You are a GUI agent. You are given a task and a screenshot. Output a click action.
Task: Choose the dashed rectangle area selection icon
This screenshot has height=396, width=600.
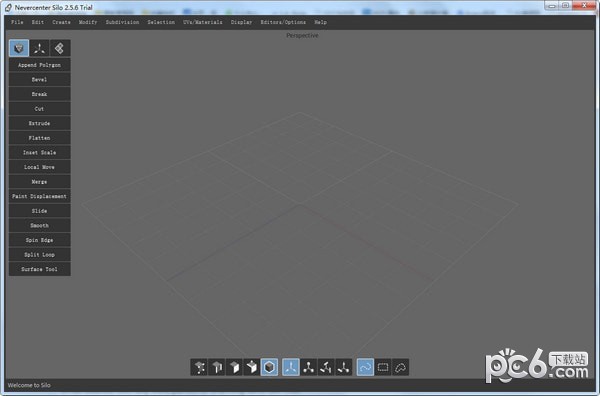click(x=383, y=367)
